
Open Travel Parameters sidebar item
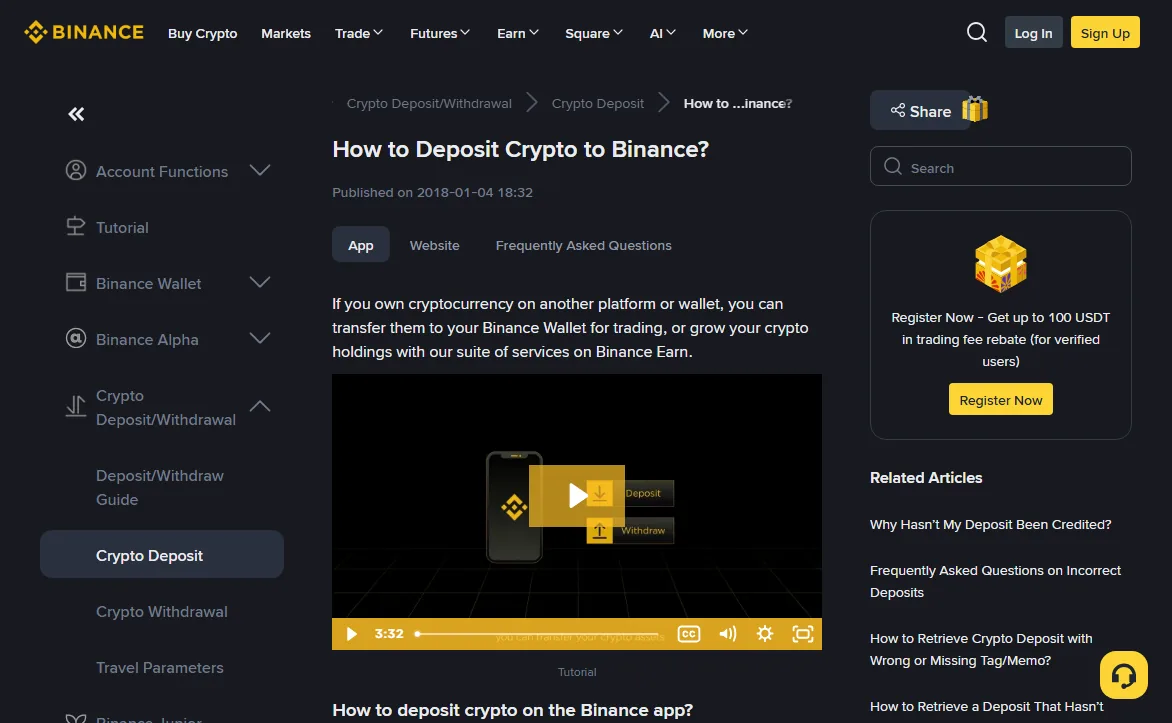click(159, 668)
